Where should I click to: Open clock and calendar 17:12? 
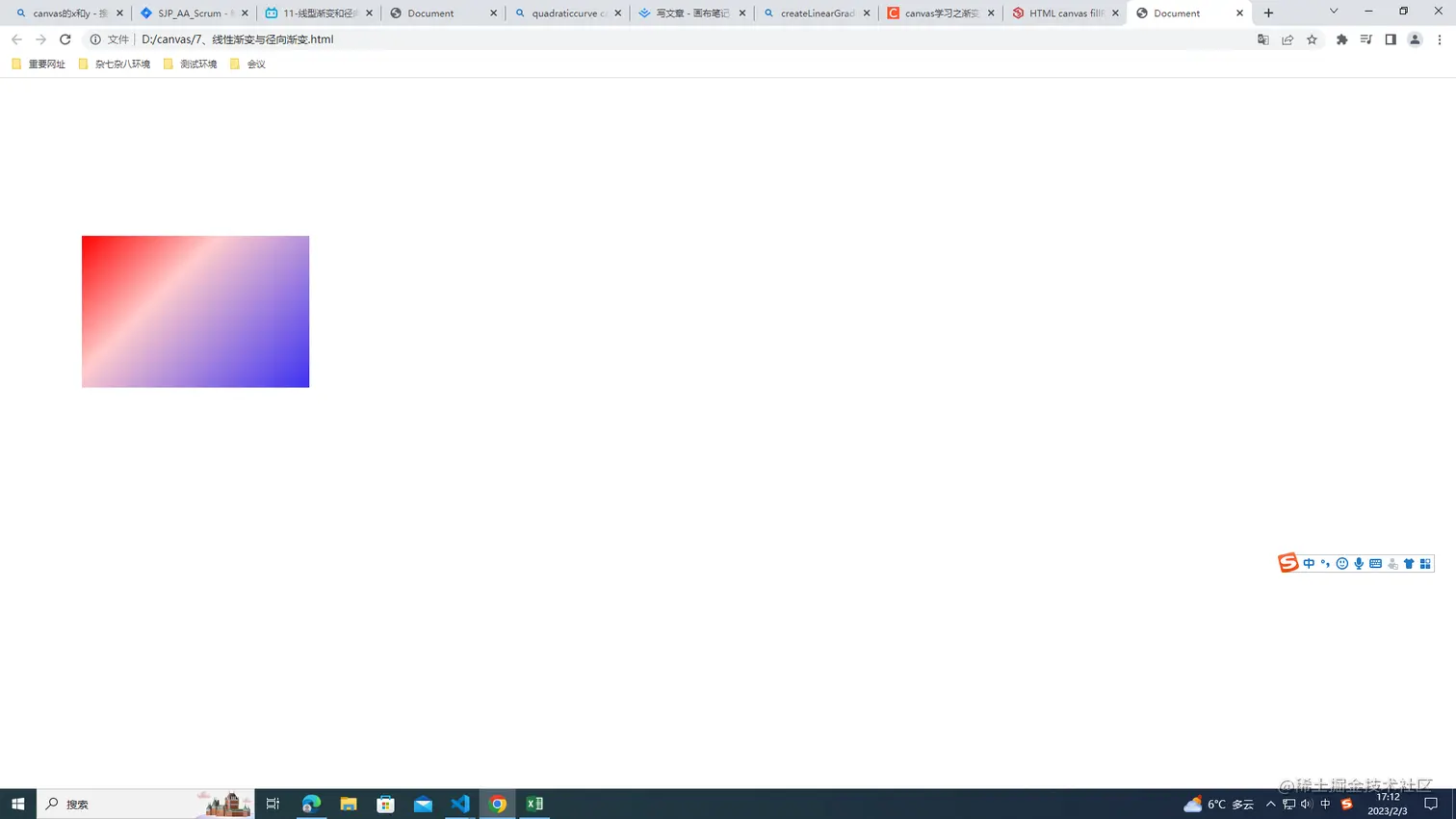coord(1388,804)
